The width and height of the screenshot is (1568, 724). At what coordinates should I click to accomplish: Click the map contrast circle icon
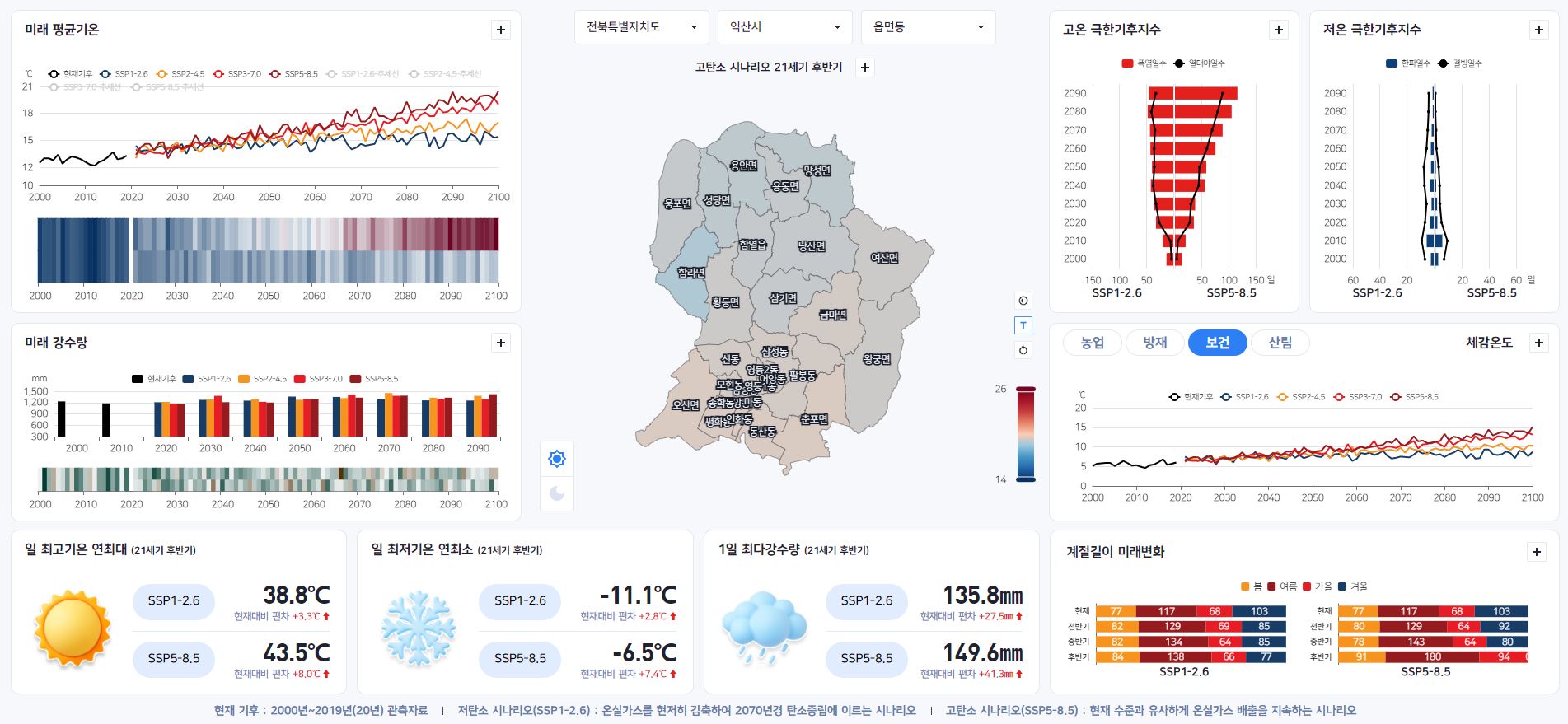click(x=1023, y=301)
